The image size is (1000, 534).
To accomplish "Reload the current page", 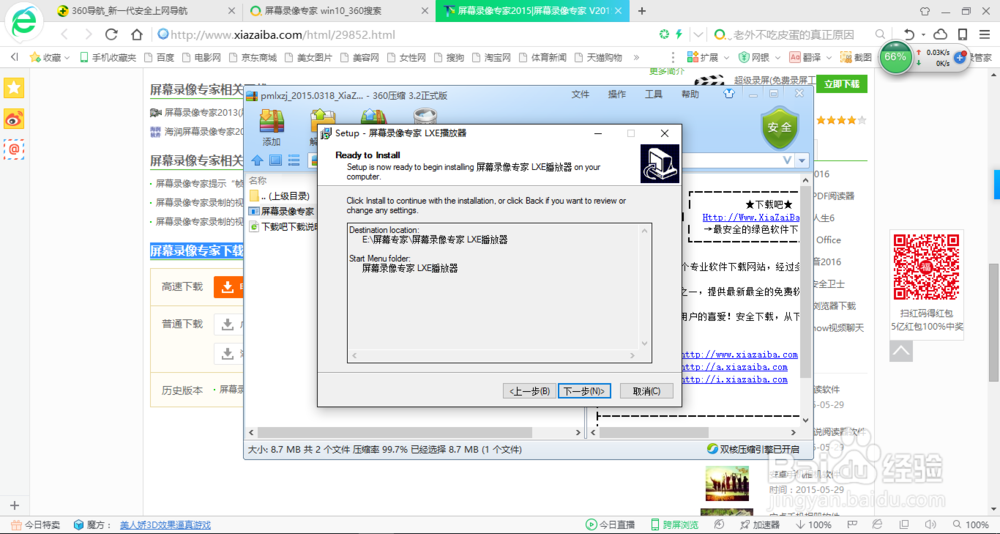I will pyautogui.click(x=112, y=34).
